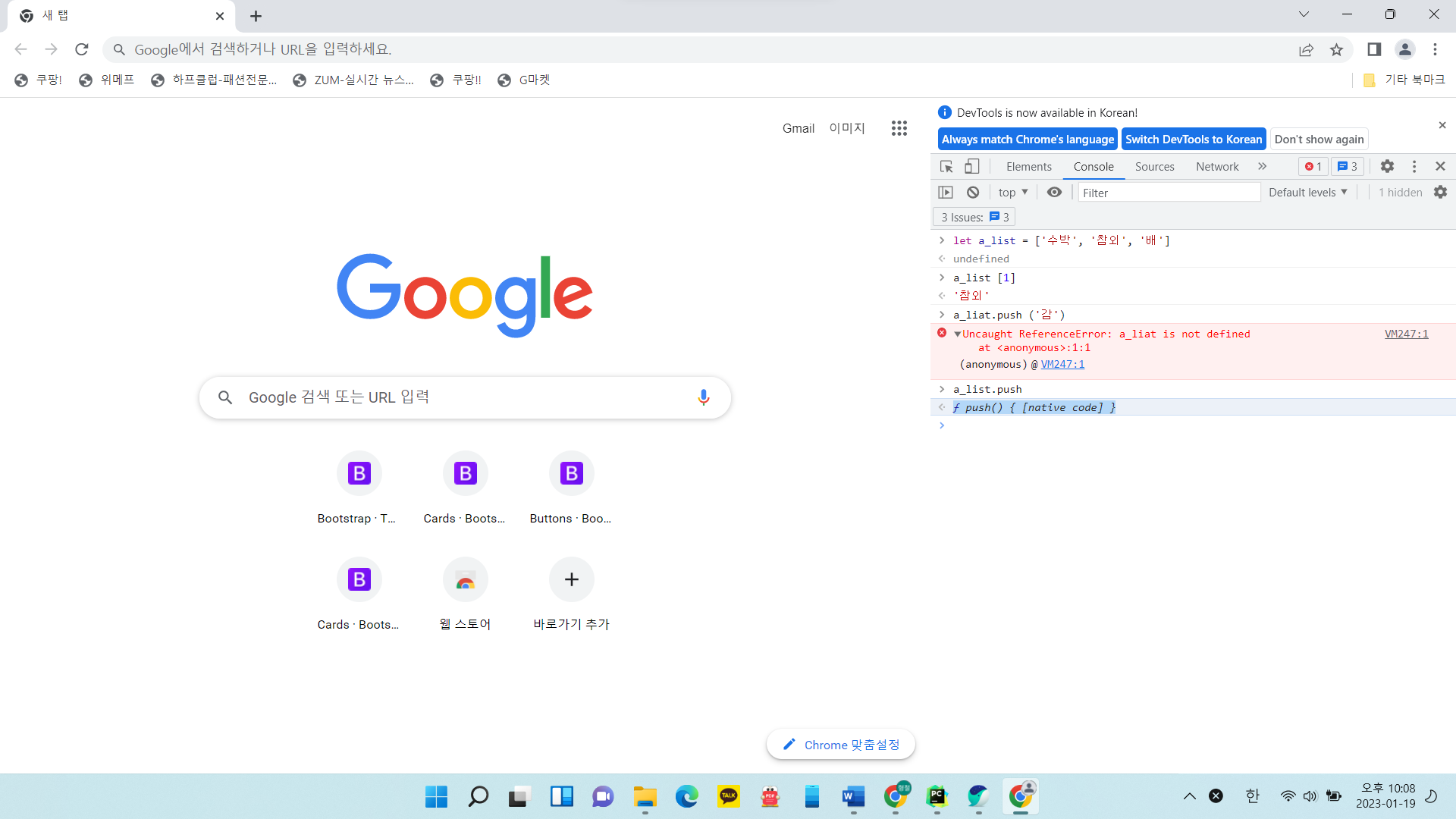Switch to the Elements tab

(x=1029, y=167)
